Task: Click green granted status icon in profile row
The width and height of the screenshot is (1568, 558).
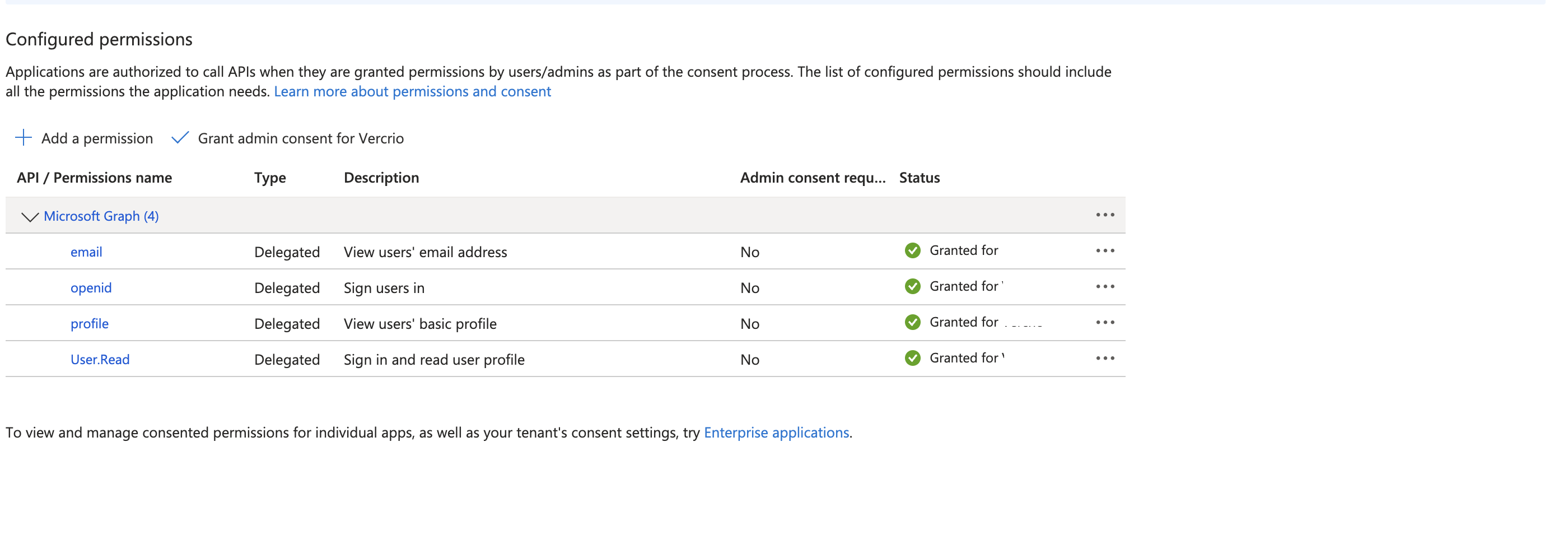Action: click(912, 322)
